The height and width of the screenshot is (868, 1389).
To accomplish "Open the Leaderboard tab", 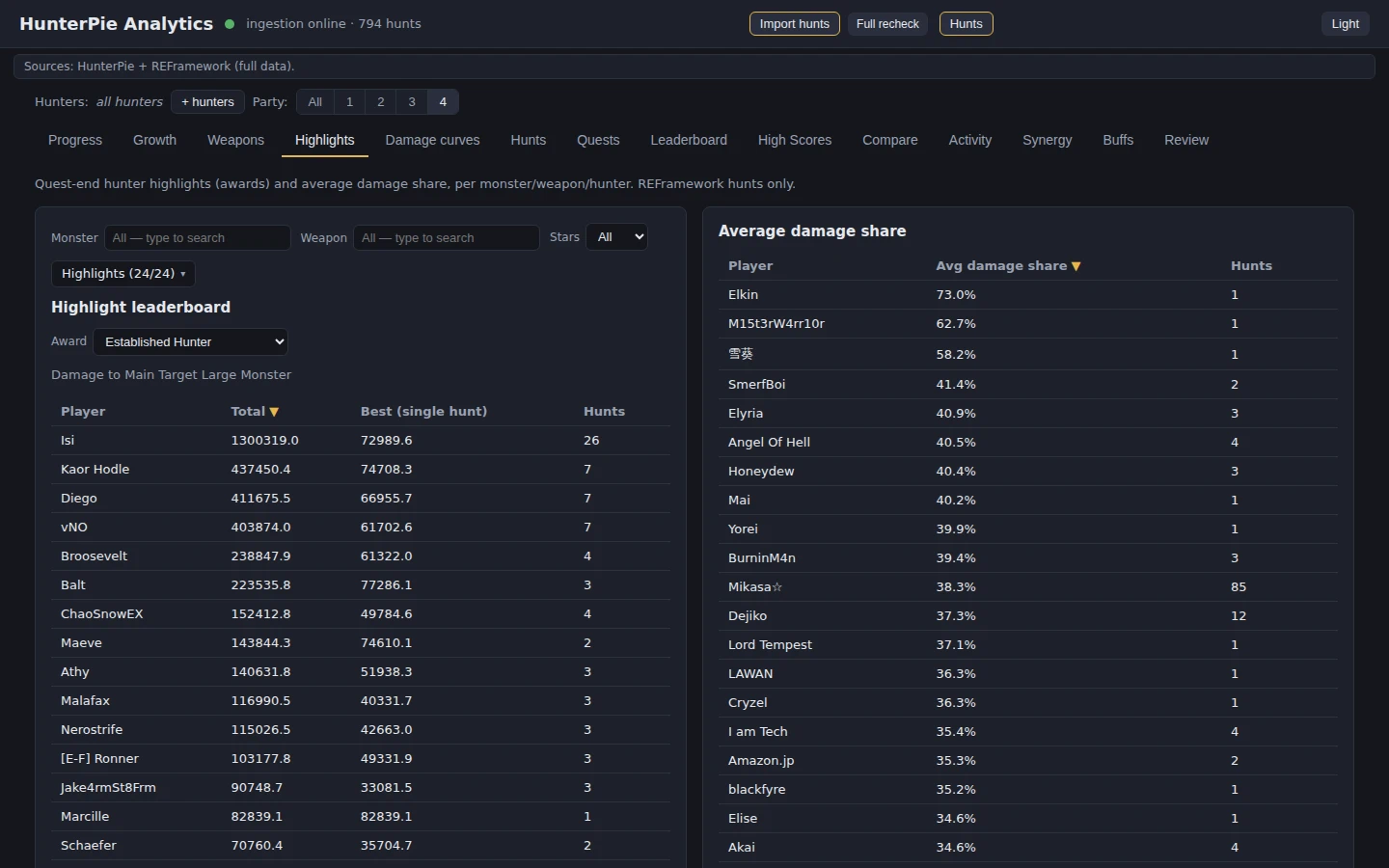I will [x=689, y=140].
